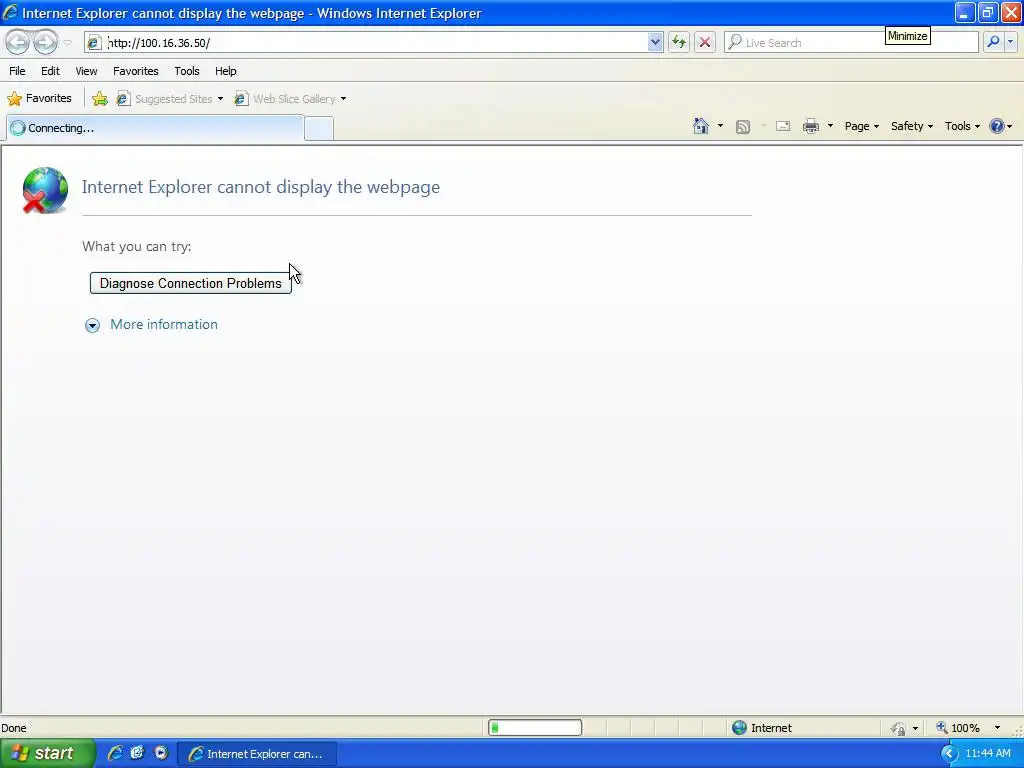The width and height of the screenshot is (1024, 768).
Task: Click the Search magnifier button
Action: 993,42
